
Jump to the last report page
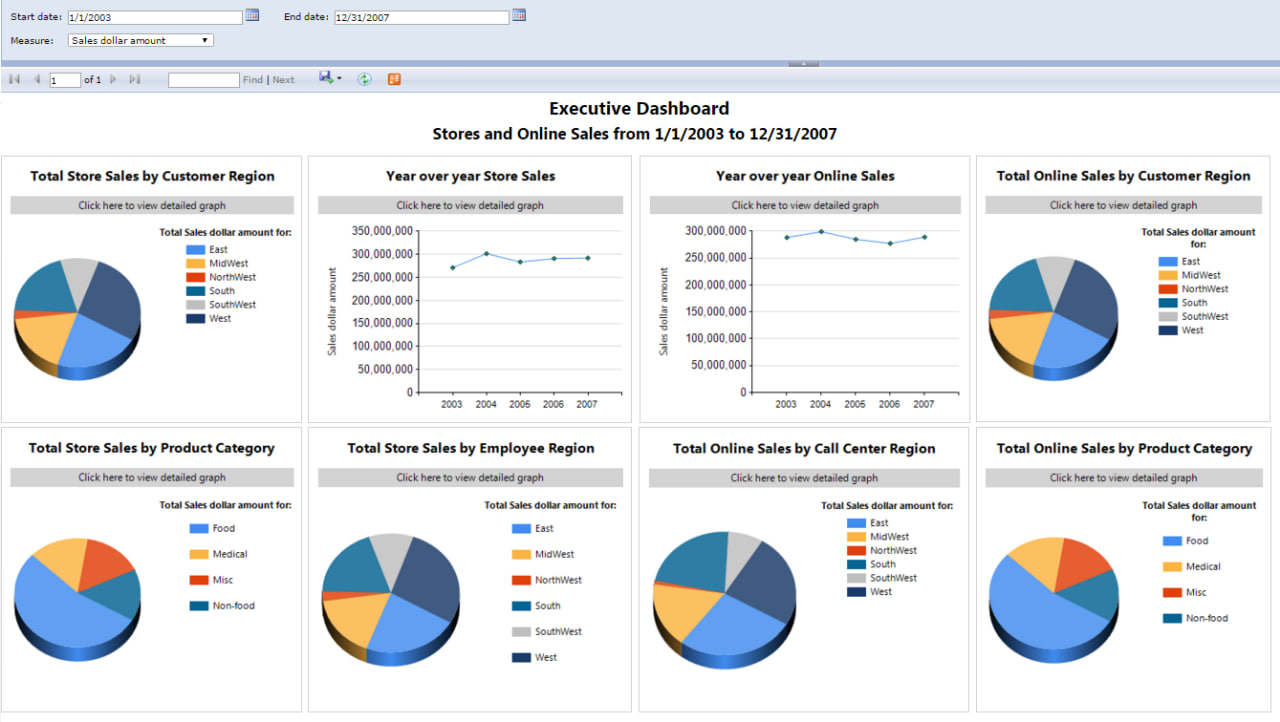click(135, 79)
